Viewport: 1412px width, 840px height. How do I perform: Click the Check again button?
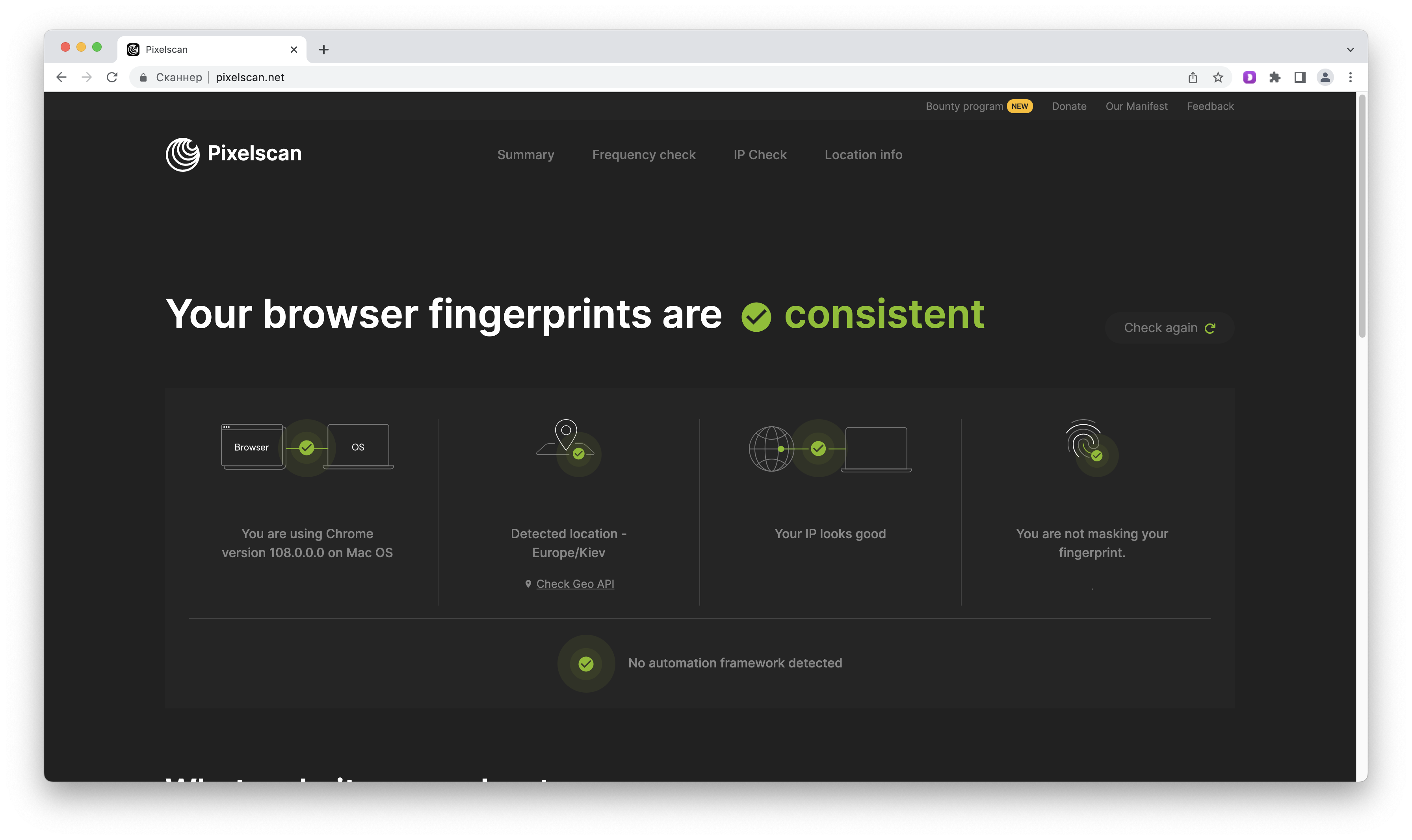(x=1170, y=328)
